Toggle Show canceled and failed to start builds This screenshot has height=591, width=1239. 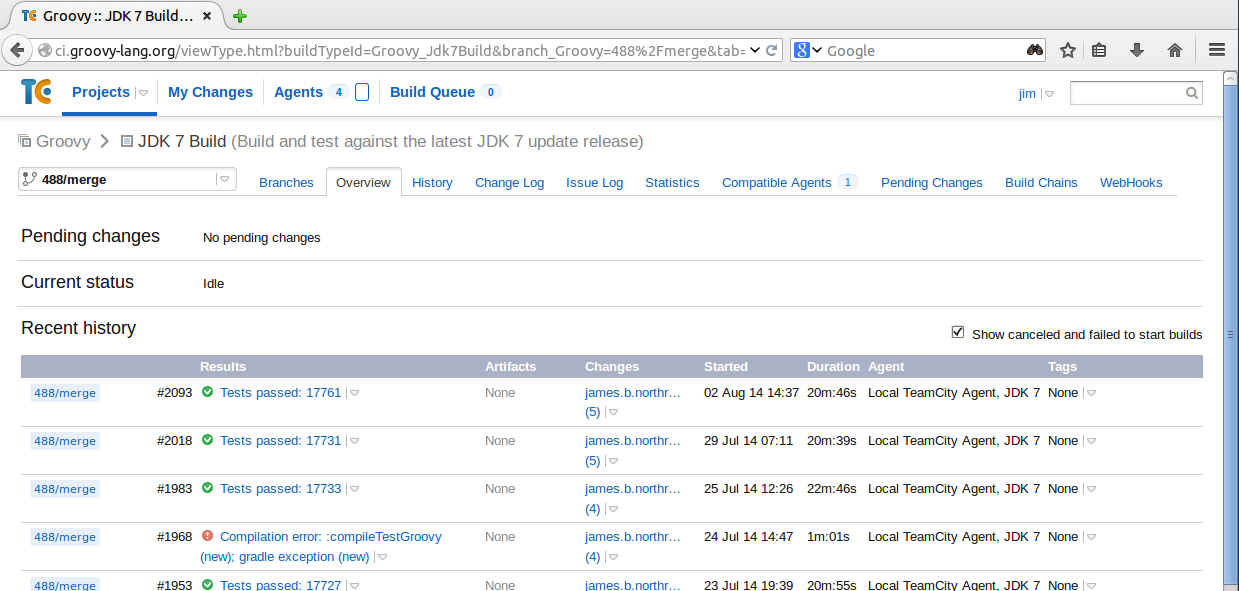(958, 332)
